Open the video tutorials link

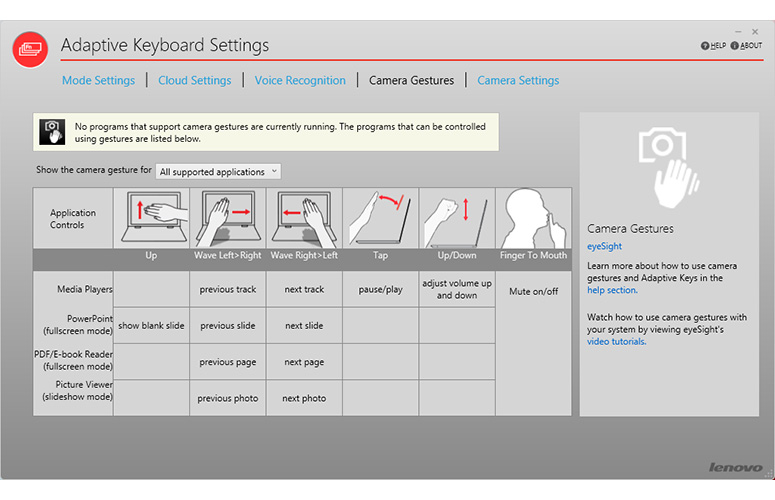616,341
